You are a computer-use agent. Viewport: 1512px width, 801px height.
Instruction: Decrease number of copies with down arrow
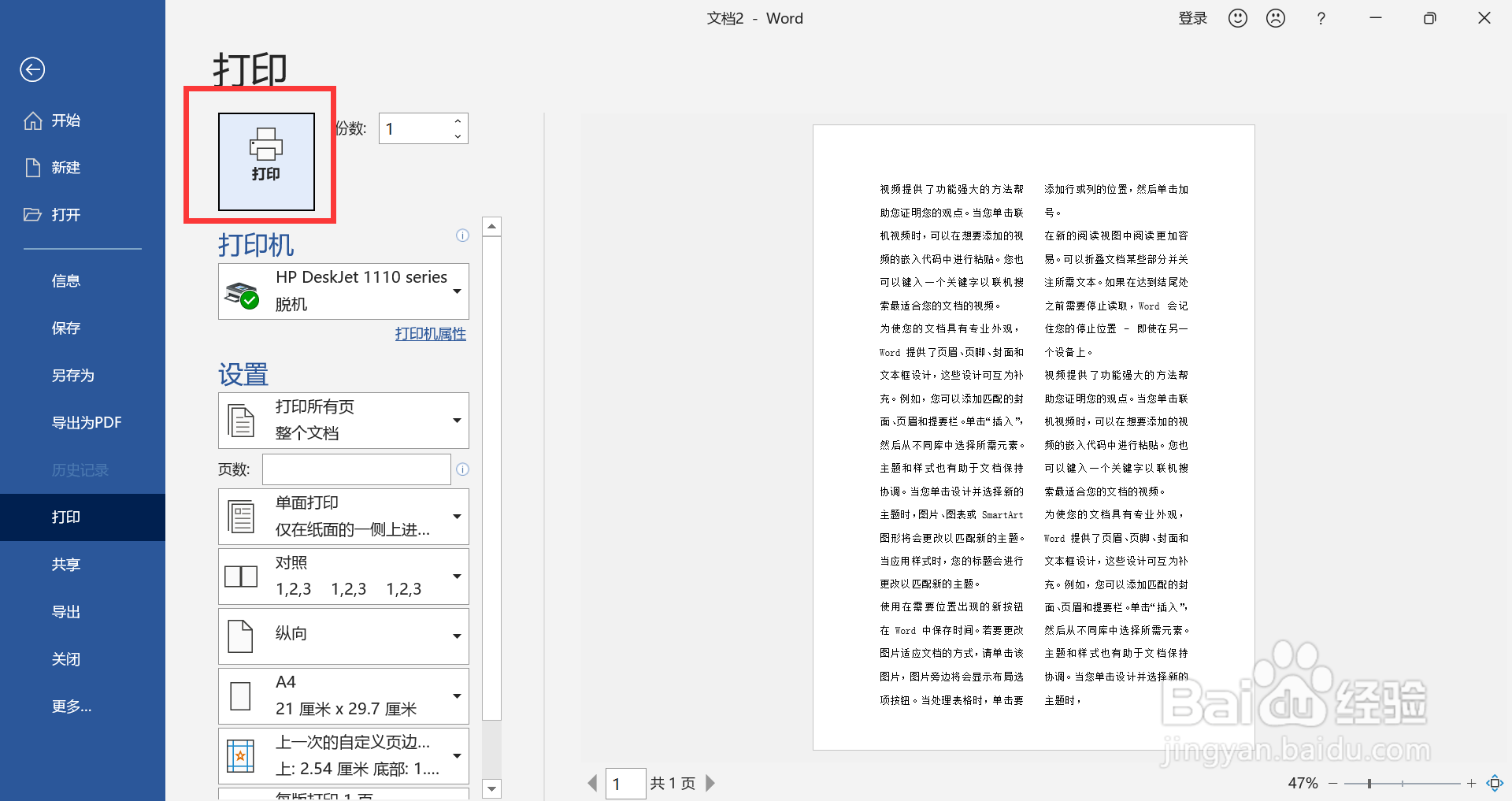point(458,136)
